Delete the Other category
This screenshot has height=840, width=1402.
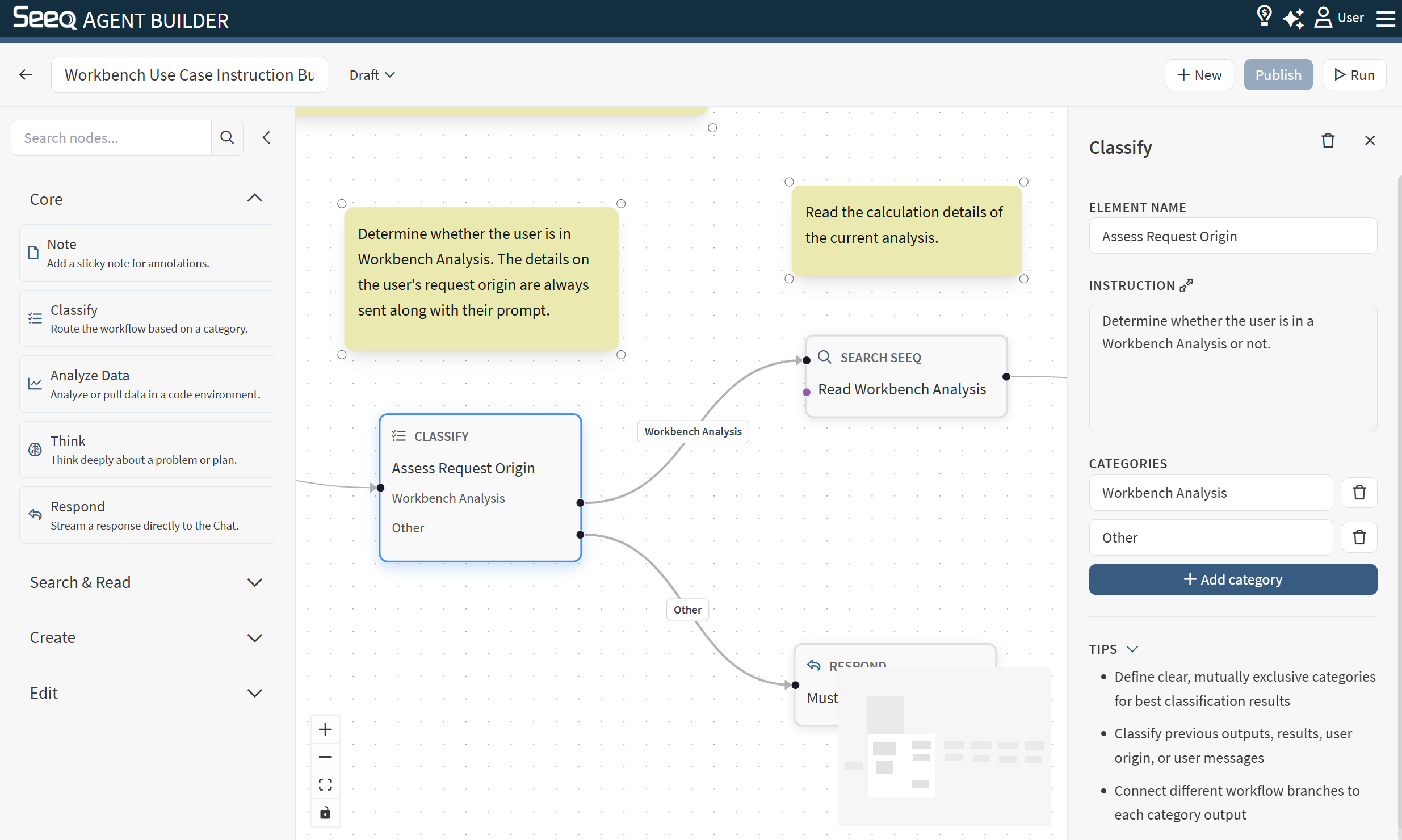point(1359,537)
